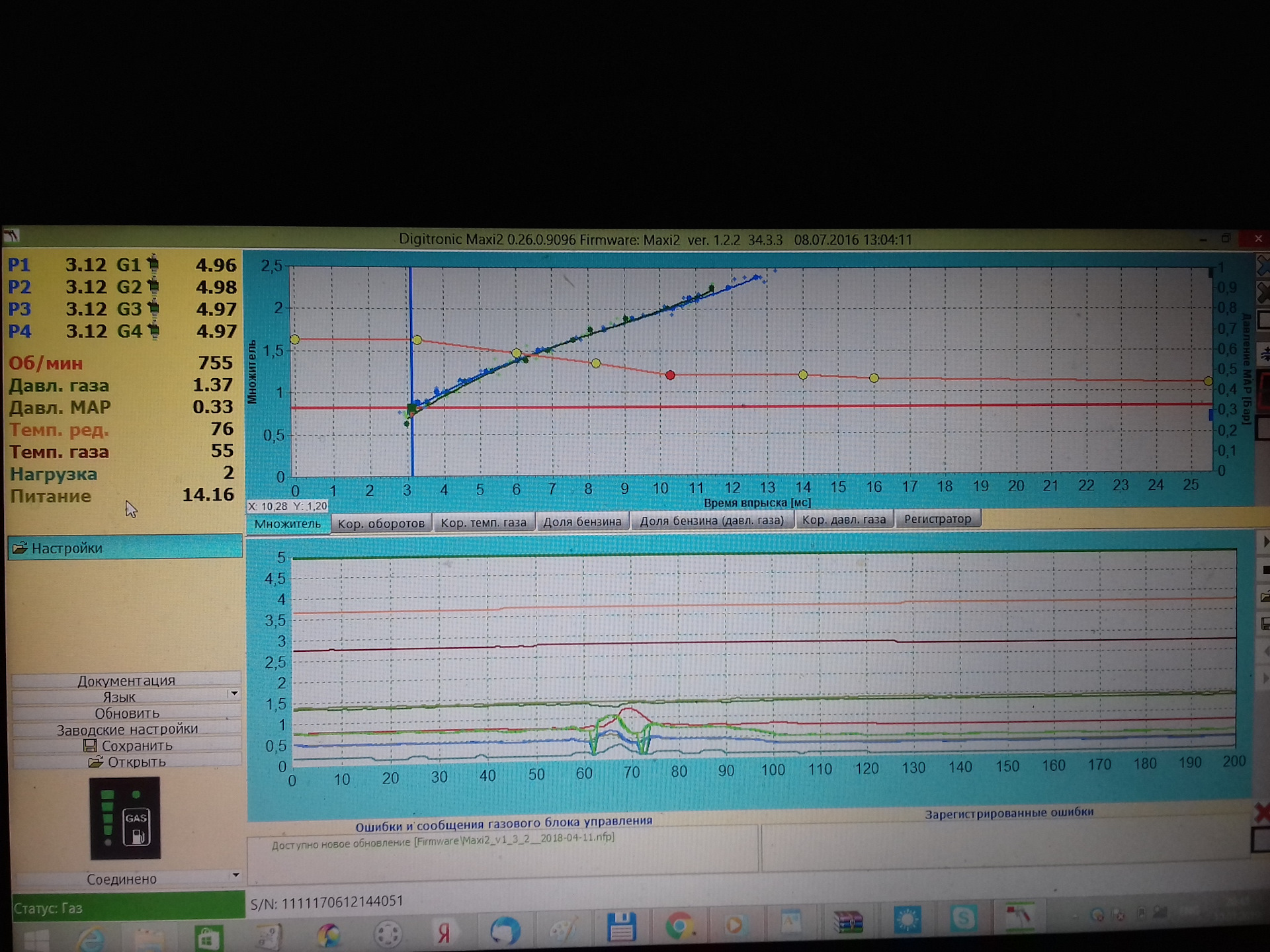Select yellow multiplier point at 14 ms

click(803, 375)
